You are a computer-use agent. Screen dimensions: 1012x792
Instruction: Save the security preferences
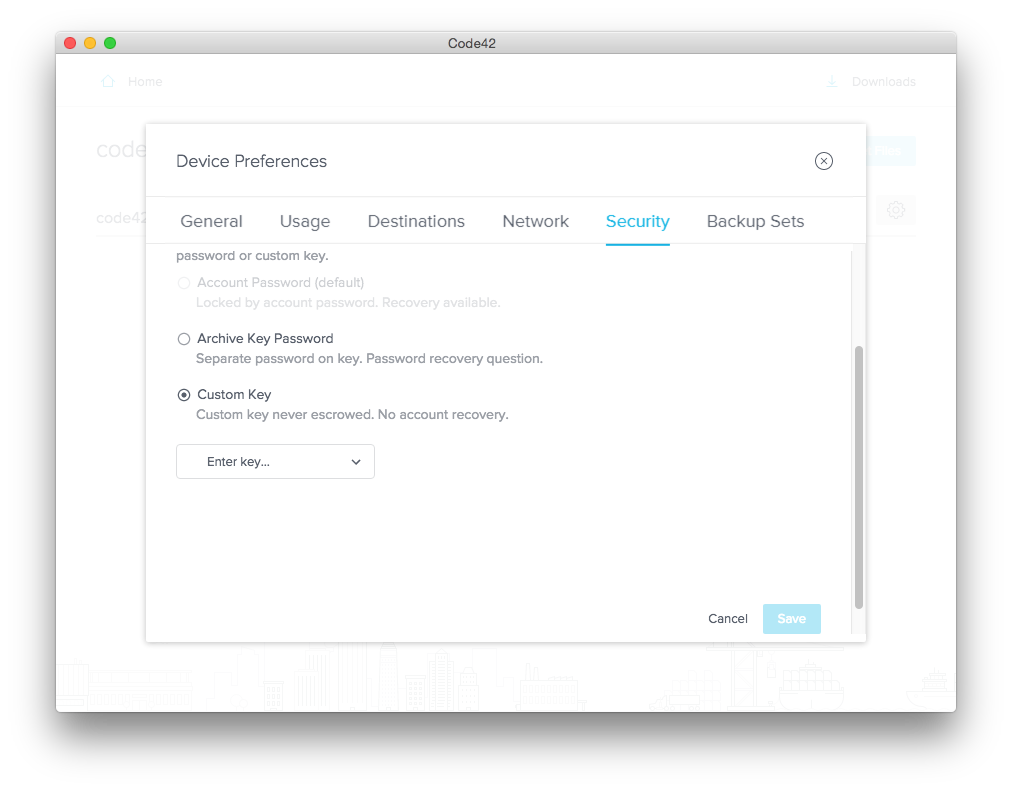tap(791, 618)
